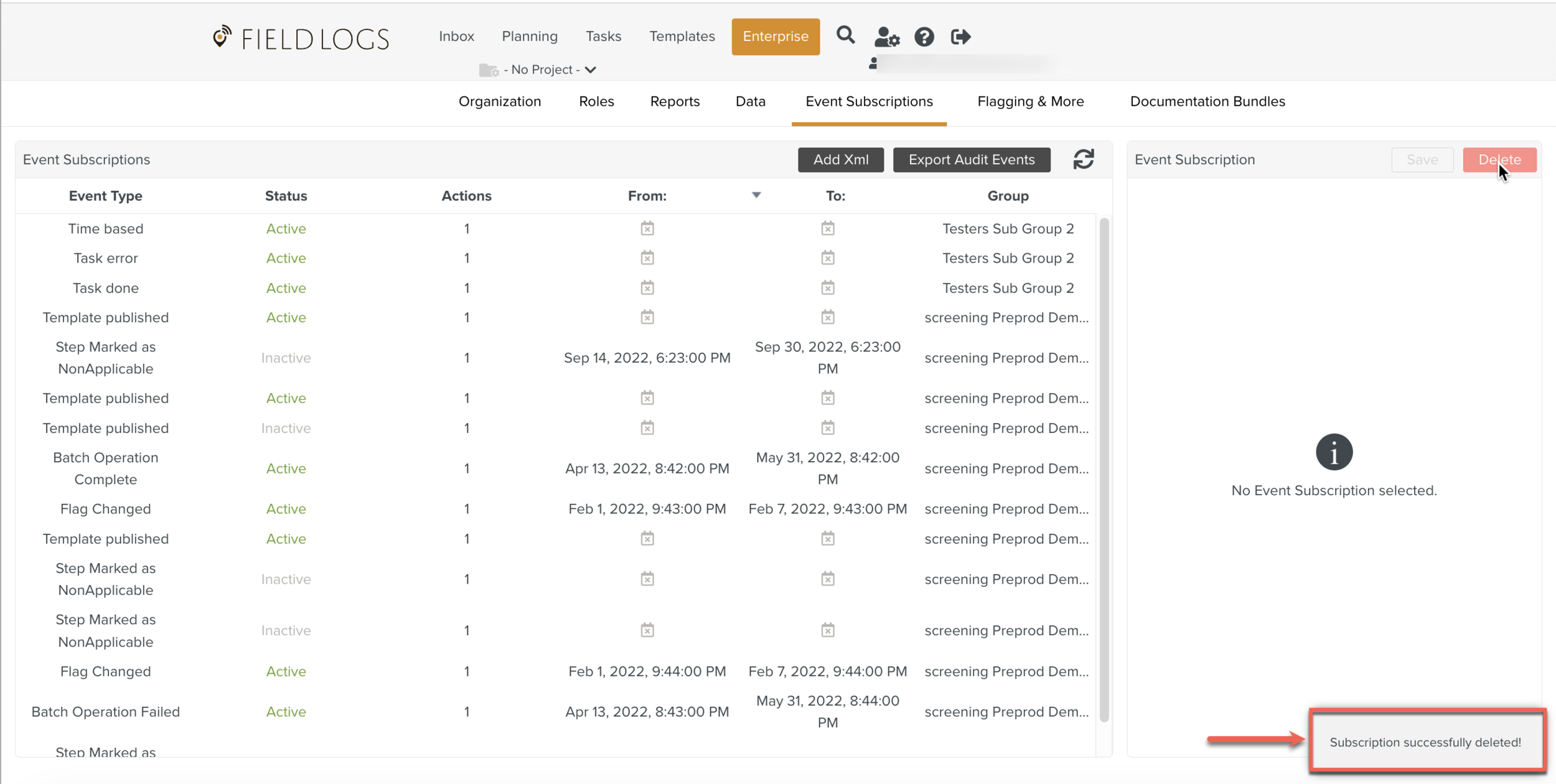The width and height of the screenshot is (1556, 784).
Task: Open the search magnifier icon
Action: click(x=845, y=35)
